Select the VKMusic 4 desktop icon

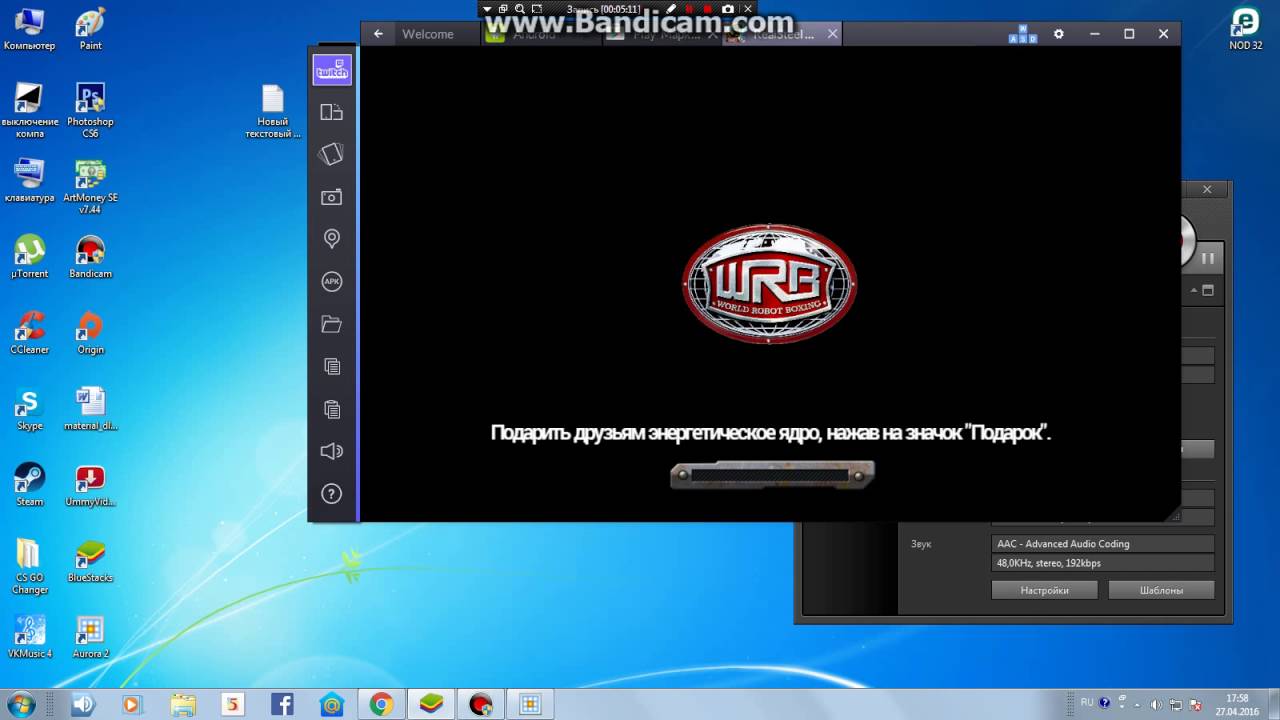[30, 637]
